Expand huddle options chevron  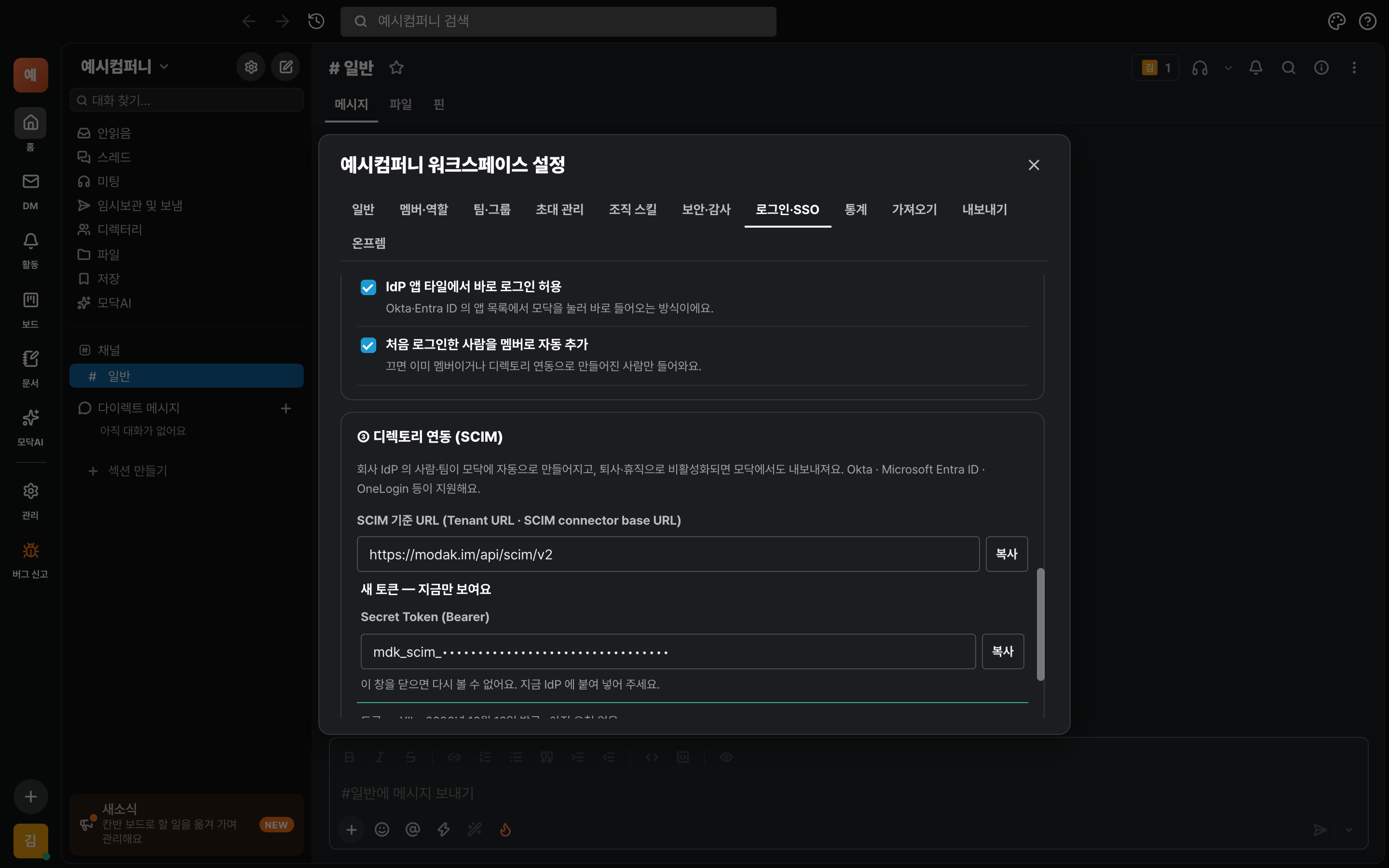click(1228, 68)
